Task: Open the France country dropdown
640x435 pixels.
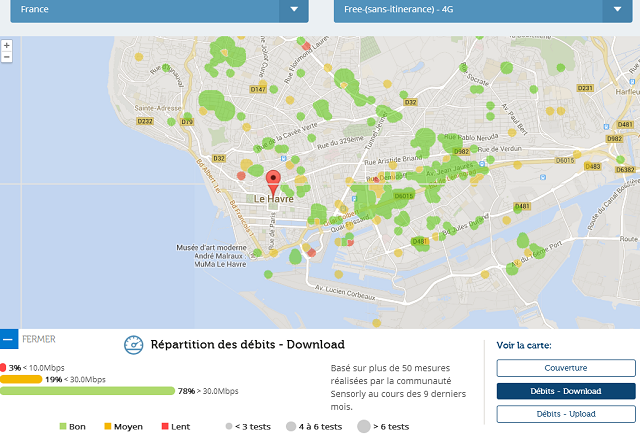Action: tap(159, 9)
